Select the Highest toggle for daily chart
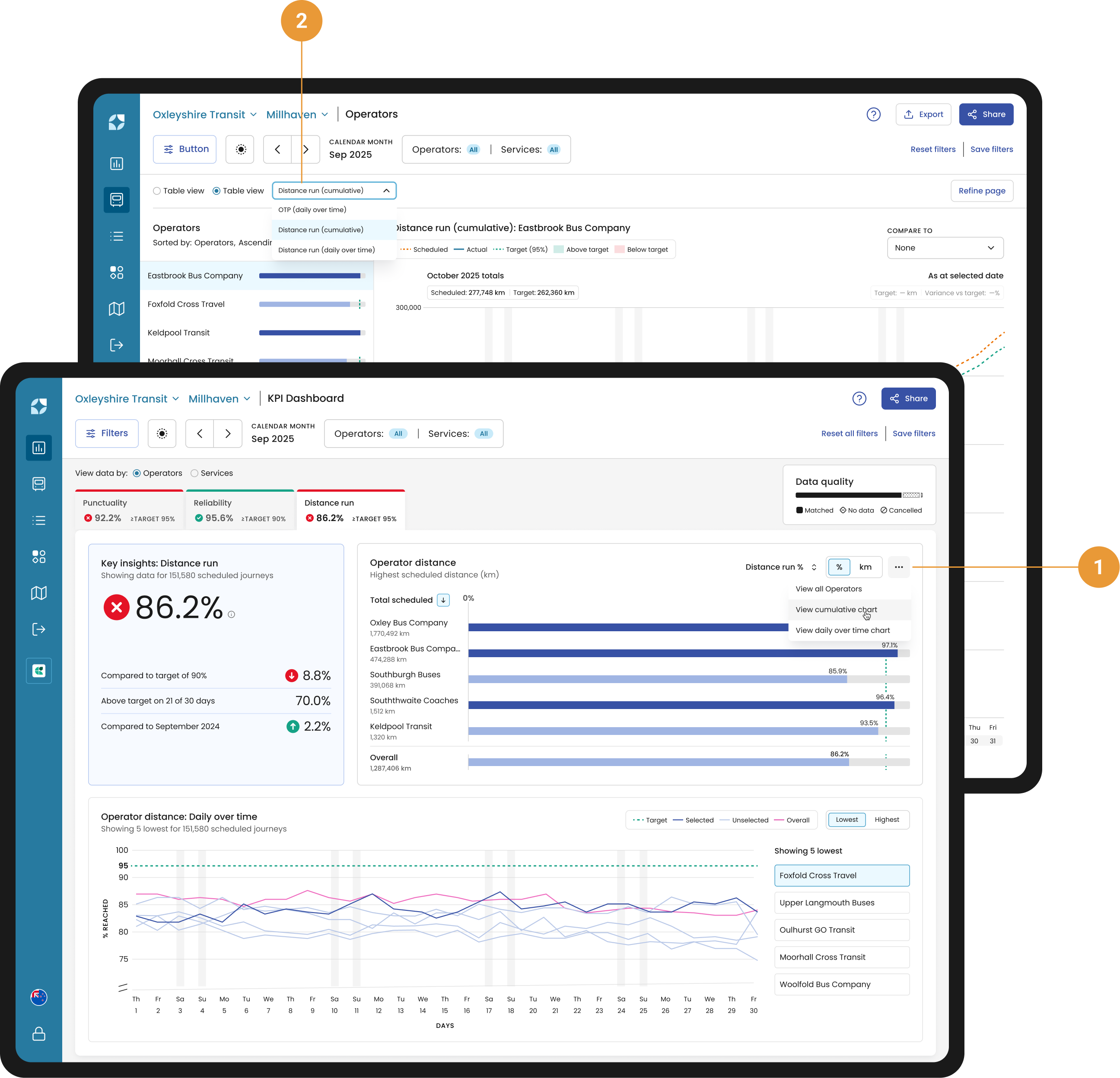The width and height of the screenshot is (1120, 1078). coord(886,819)
